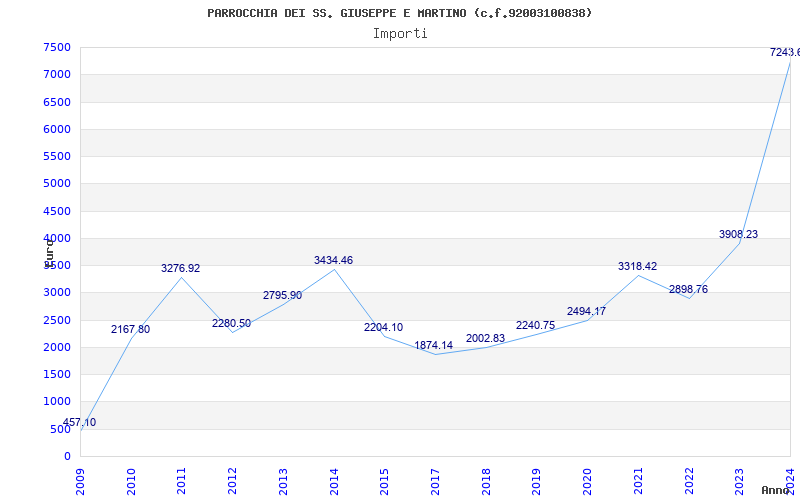
Task: Click x-axis year 2010
Action: tap(131, 482)
